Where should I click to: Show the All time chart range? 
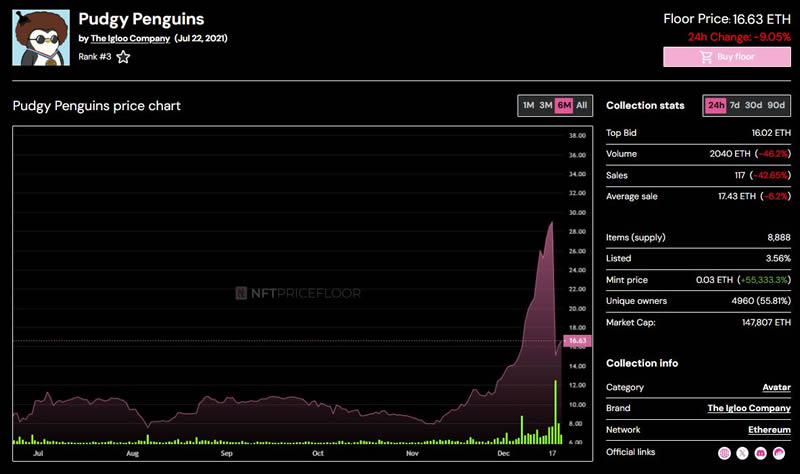[x=582, y=105]
